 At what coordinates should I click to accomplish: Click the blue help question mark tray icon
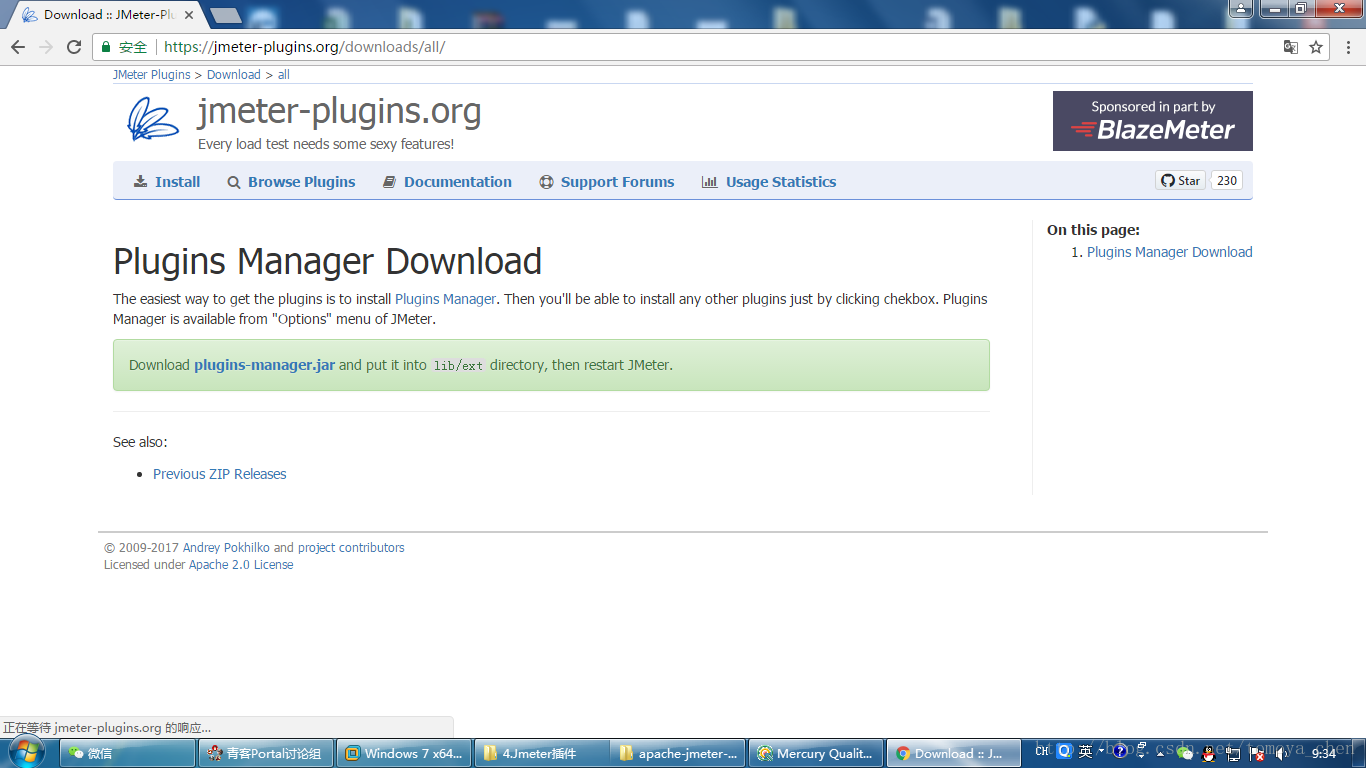[1120, 751]
